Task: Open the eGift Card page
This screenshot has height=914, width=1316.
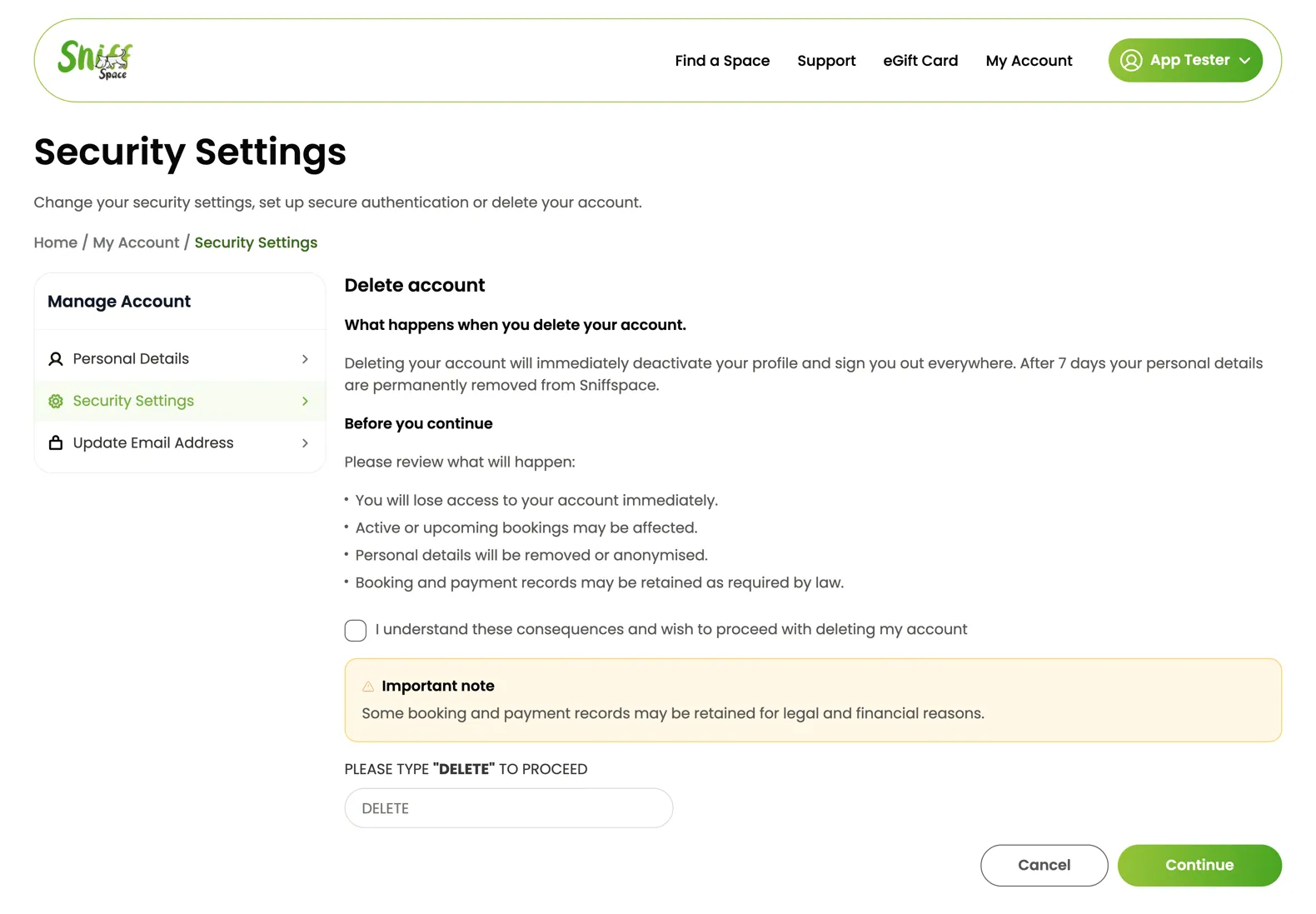Action: (x=920, y=61)
